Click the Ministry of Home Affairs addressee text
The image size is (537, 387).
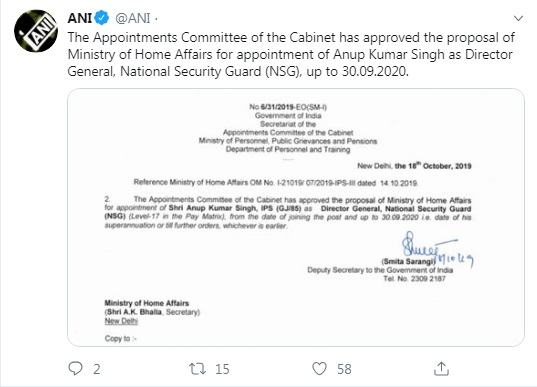click(x=147, y=303)
